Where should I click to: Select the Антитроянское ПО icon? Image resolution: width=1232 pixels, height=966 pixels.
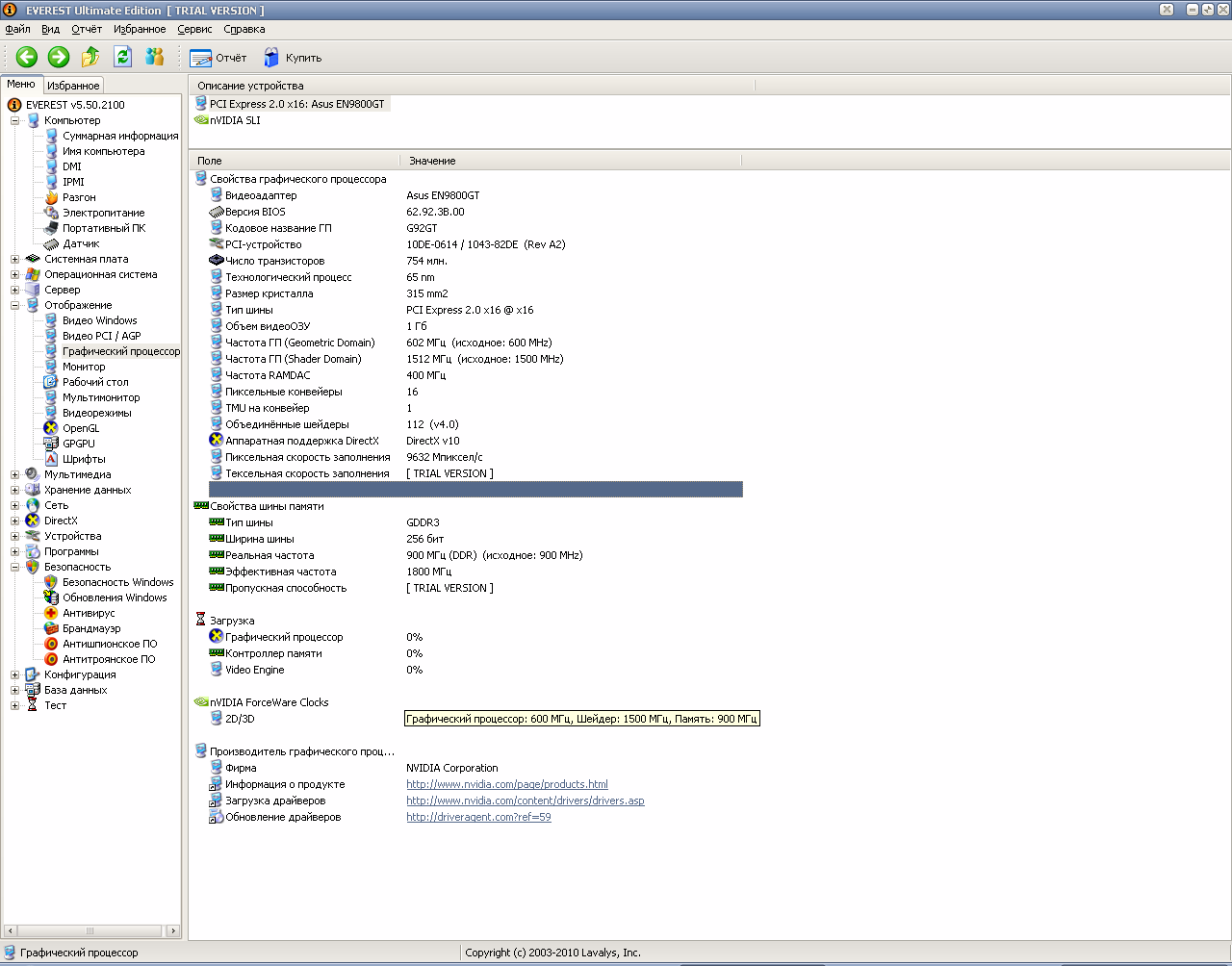point(52,659)
